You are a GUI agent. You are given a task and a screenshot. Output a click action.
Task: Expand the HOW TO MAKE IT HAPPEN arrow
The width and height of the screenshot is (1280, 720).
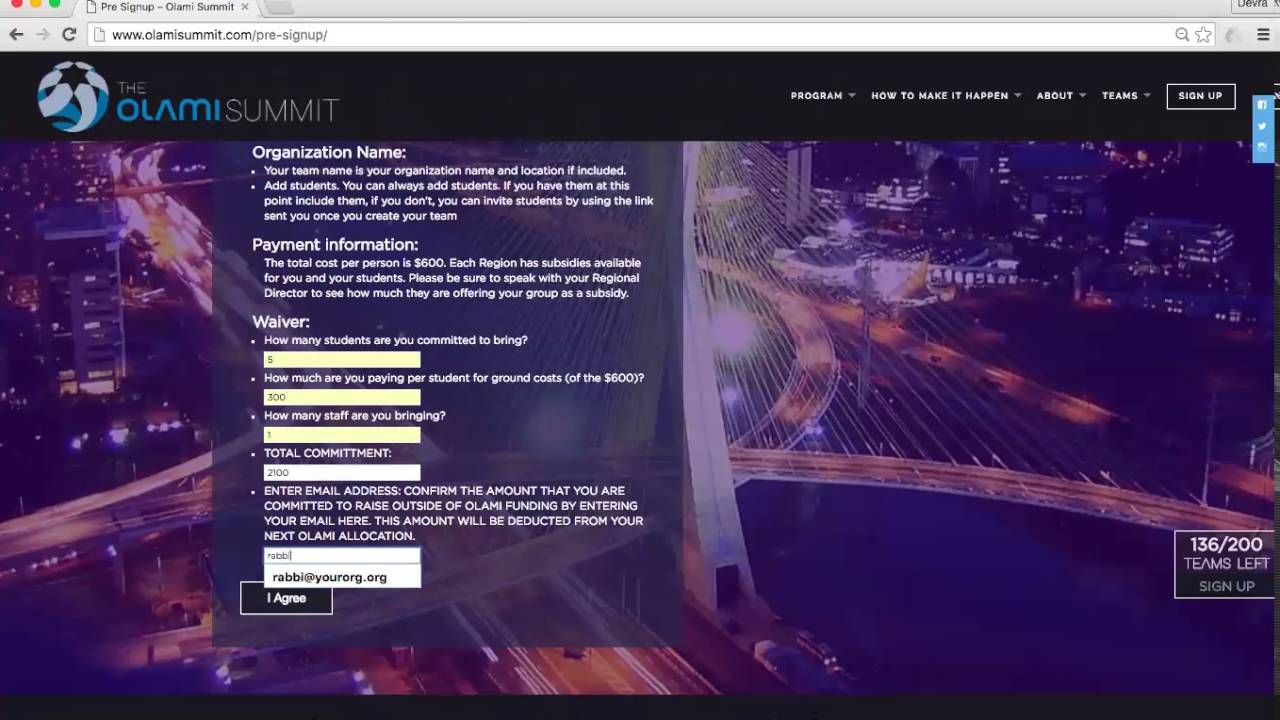pos(1018,96)
